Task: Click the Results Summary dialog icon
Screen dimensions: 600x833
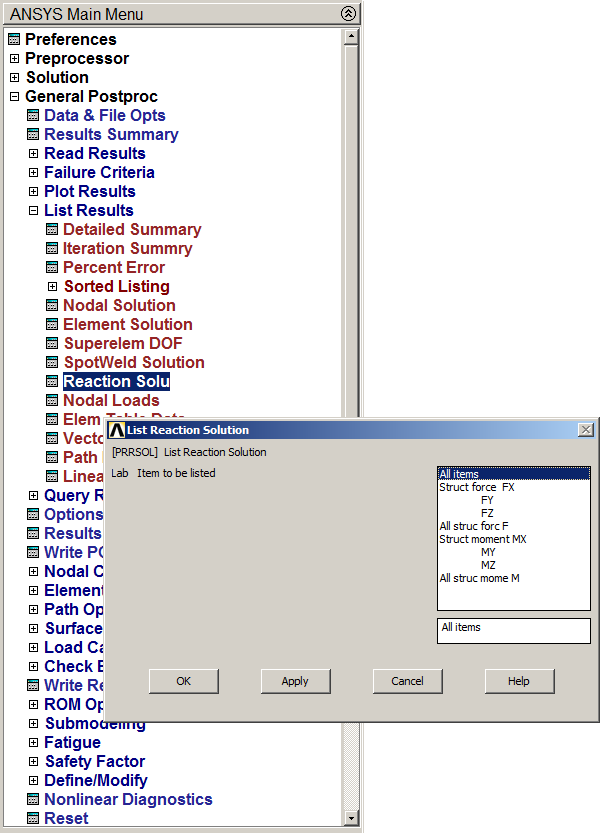Action: coord(33,135)
